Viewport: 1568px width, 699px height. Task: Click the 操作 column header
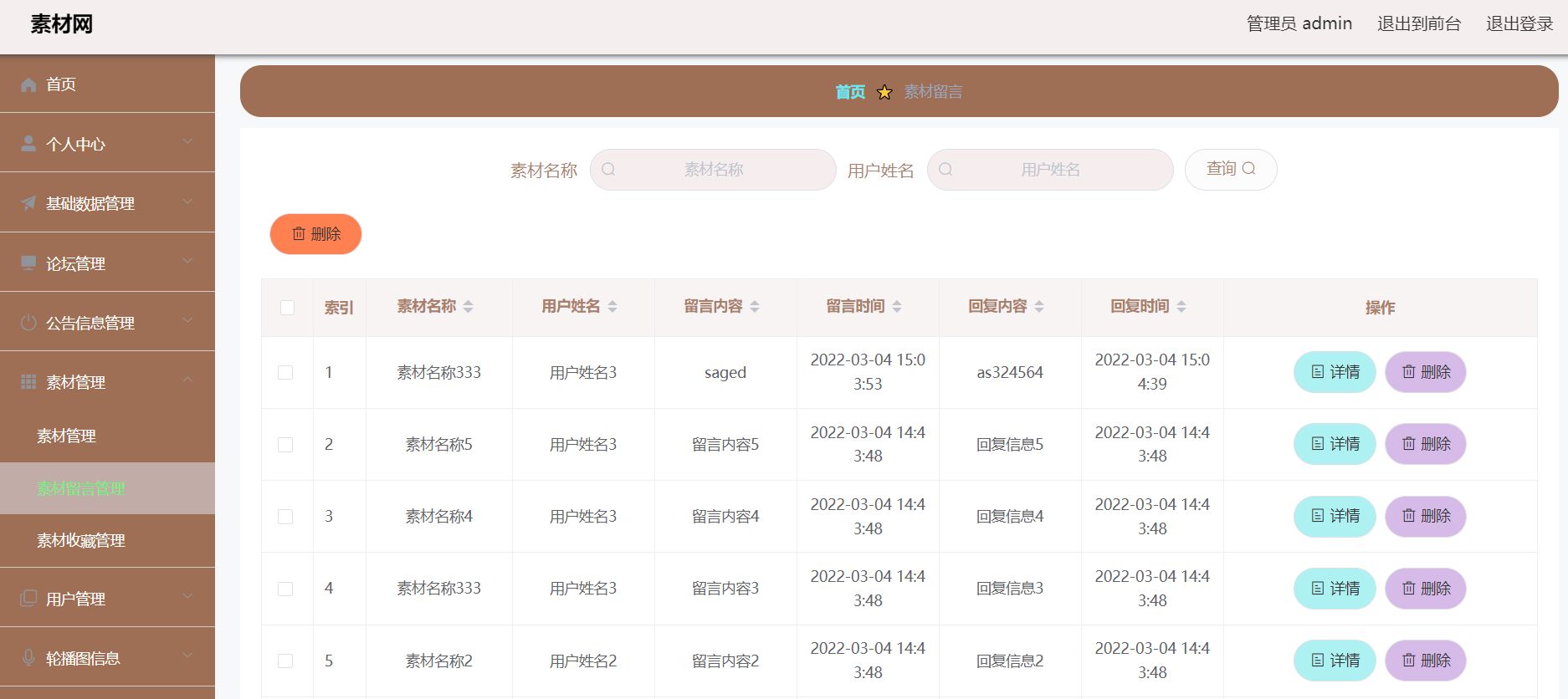point(1381,308)
